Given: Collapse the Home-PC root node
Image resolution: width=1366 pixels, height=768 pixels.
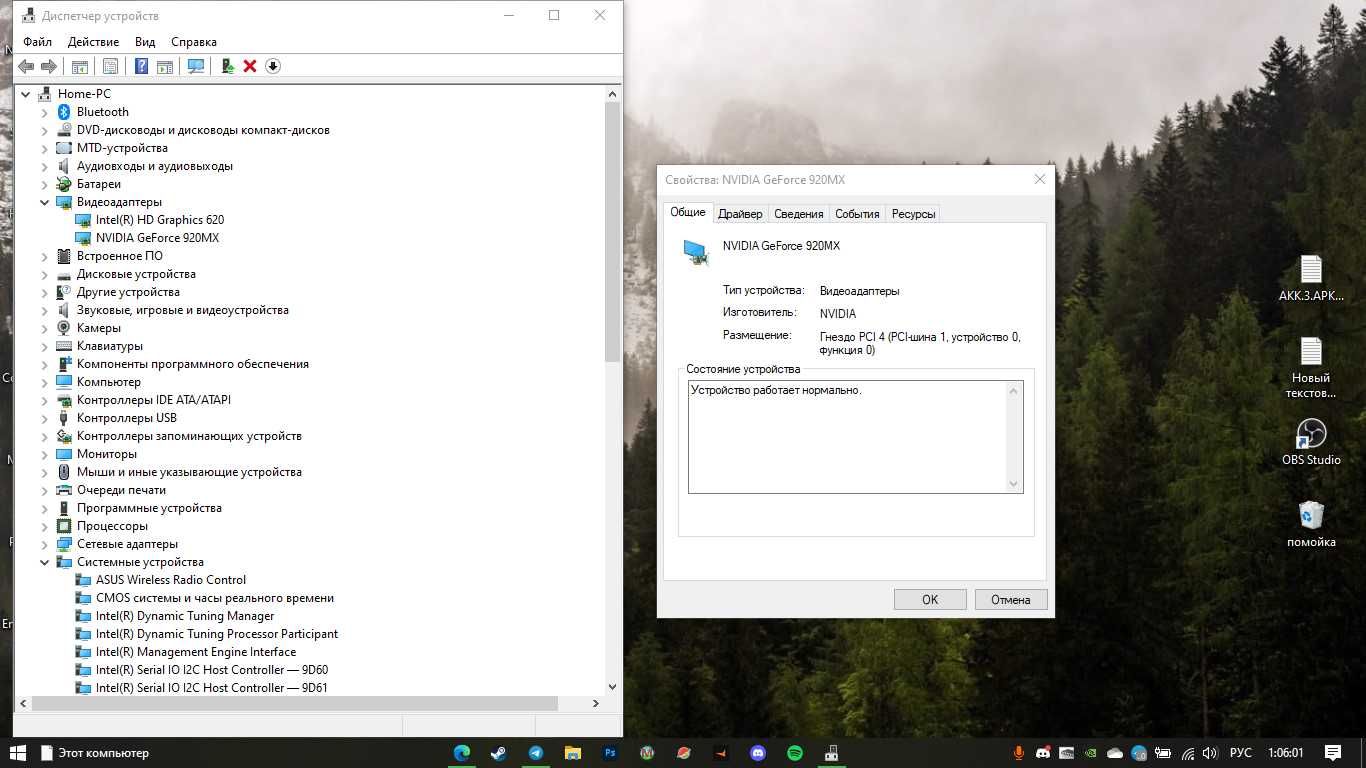Looking at the screenshot, I should tap(25, 94).
